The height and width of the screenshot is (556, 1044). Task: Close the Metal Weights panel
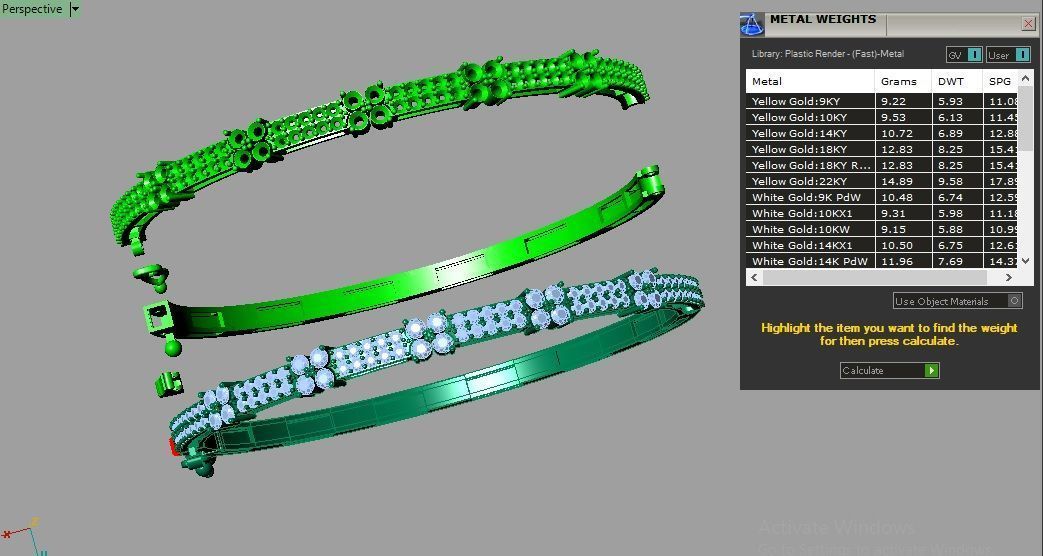click(x=1029, y=24)
